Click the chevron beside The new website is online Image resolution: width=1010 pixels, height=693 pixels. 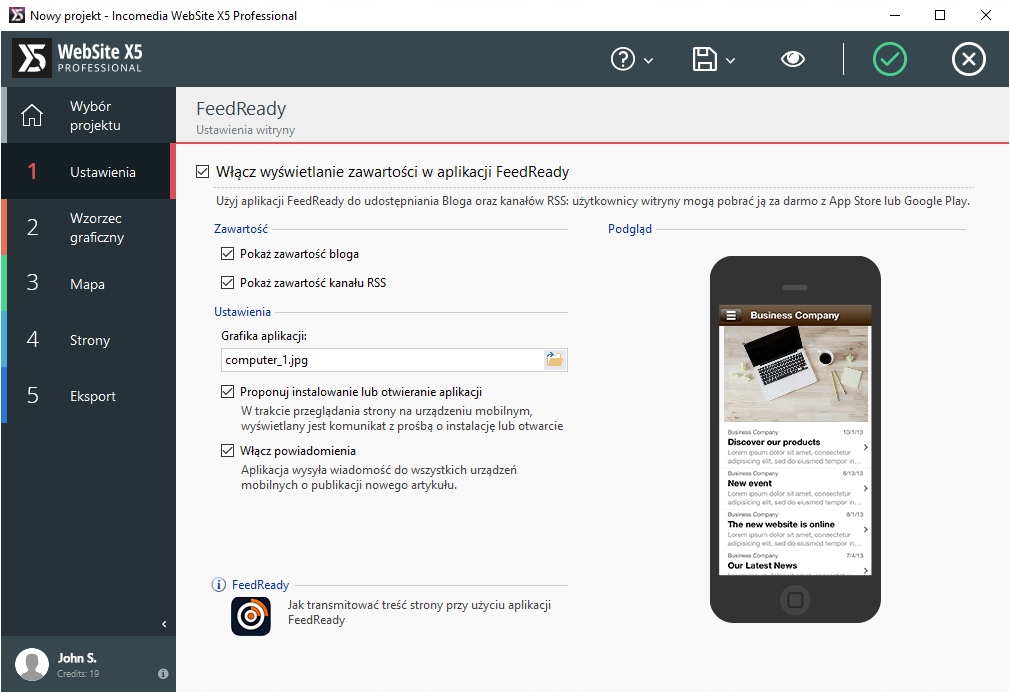[x=866, y=529]
